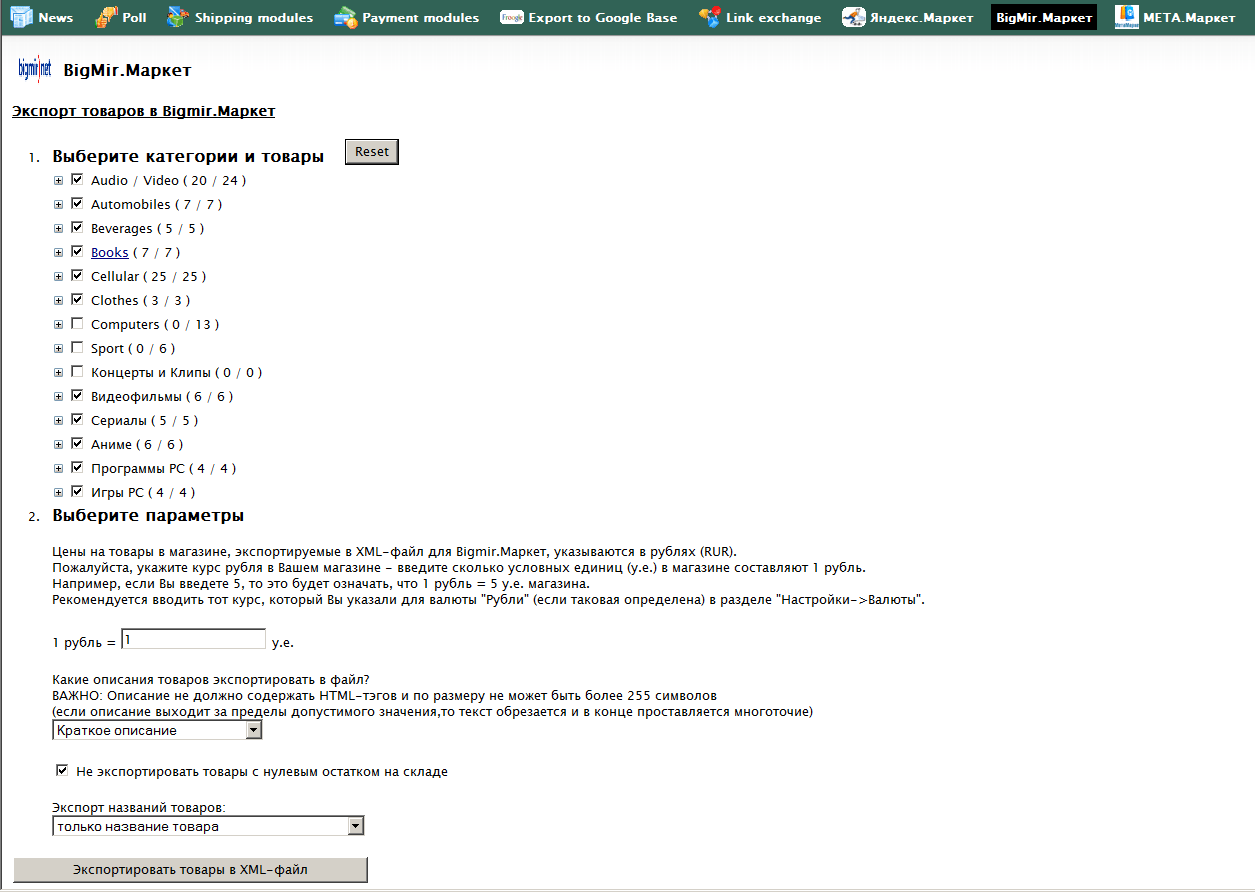Click the 'Computers ( 0 / 13 )' label
Viewport: 1255px width, 892px height.
click(x=155, y=325)
